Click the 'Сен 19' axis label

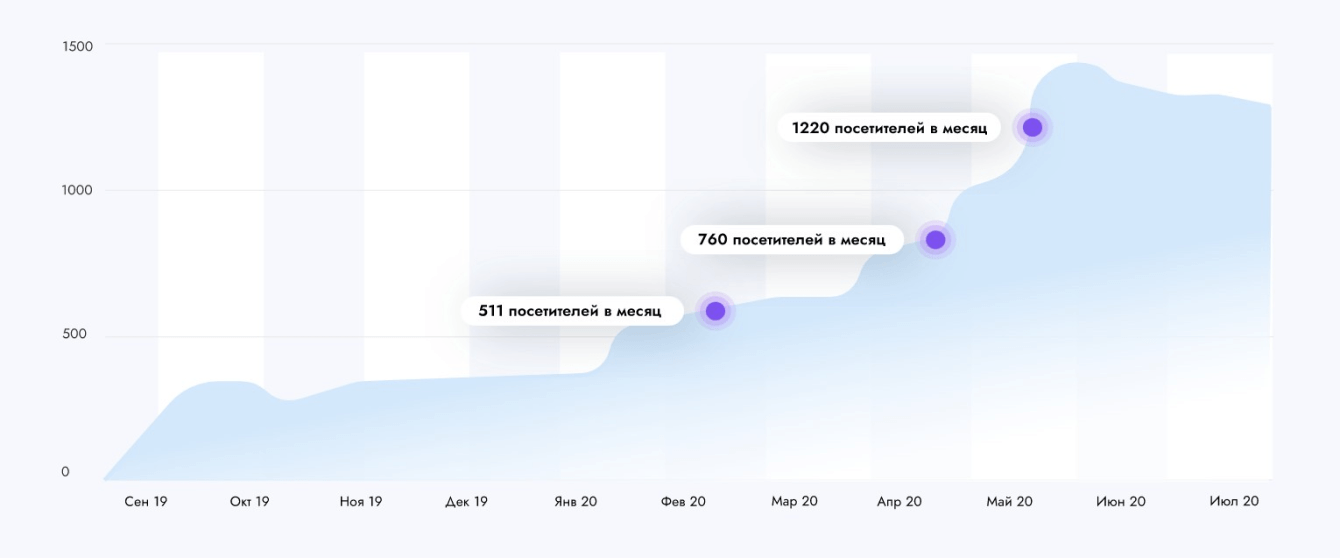pyautogui.click(x=146, y=502)
